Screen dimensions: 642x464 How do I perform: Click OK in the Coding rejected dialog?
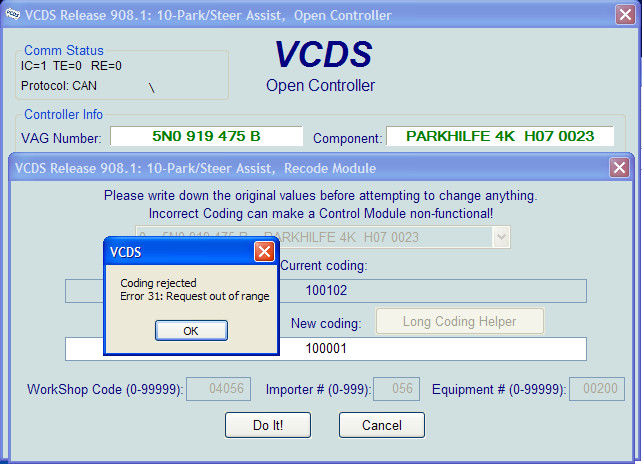tap(191, 330)
